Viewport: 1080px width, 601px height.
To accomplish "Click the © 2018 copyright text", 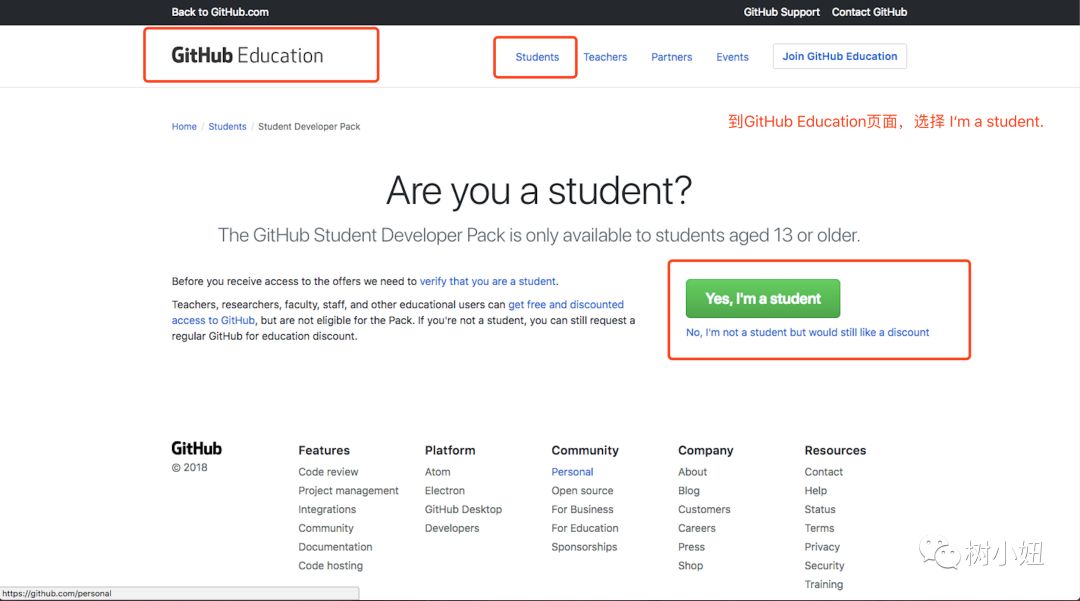I will point(189,467).
